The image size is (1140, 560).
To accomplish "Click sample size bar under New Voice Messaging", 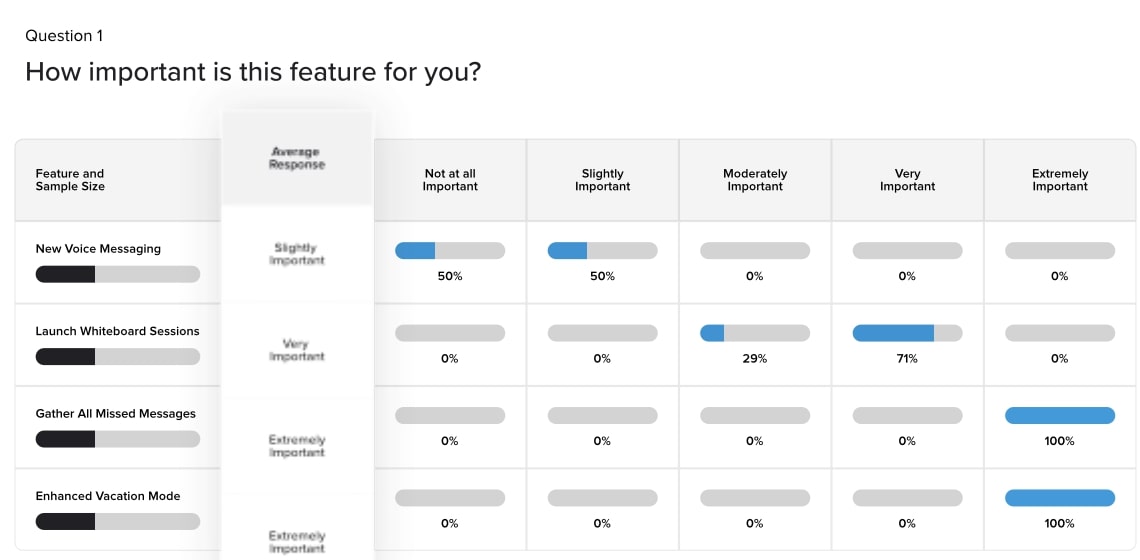I will coord(118,274).
